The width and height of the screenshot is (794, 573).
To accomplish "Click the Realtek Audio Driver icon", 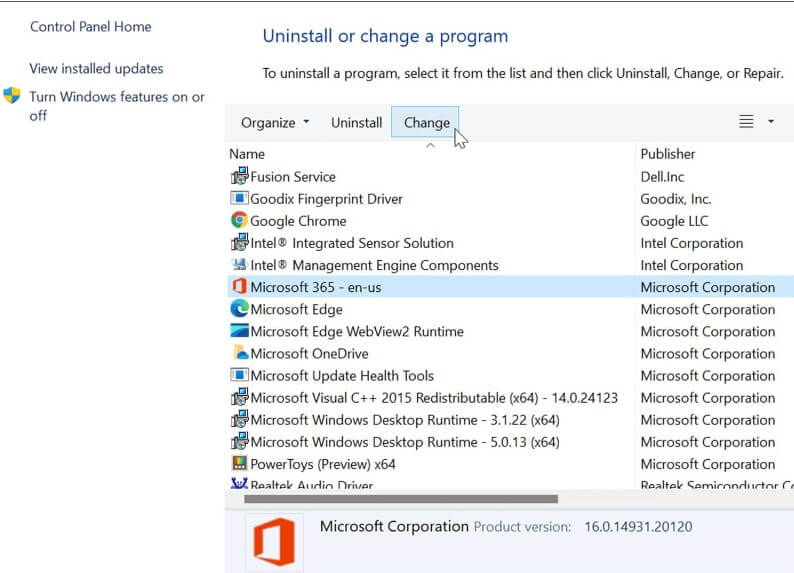I will (240, 483).
